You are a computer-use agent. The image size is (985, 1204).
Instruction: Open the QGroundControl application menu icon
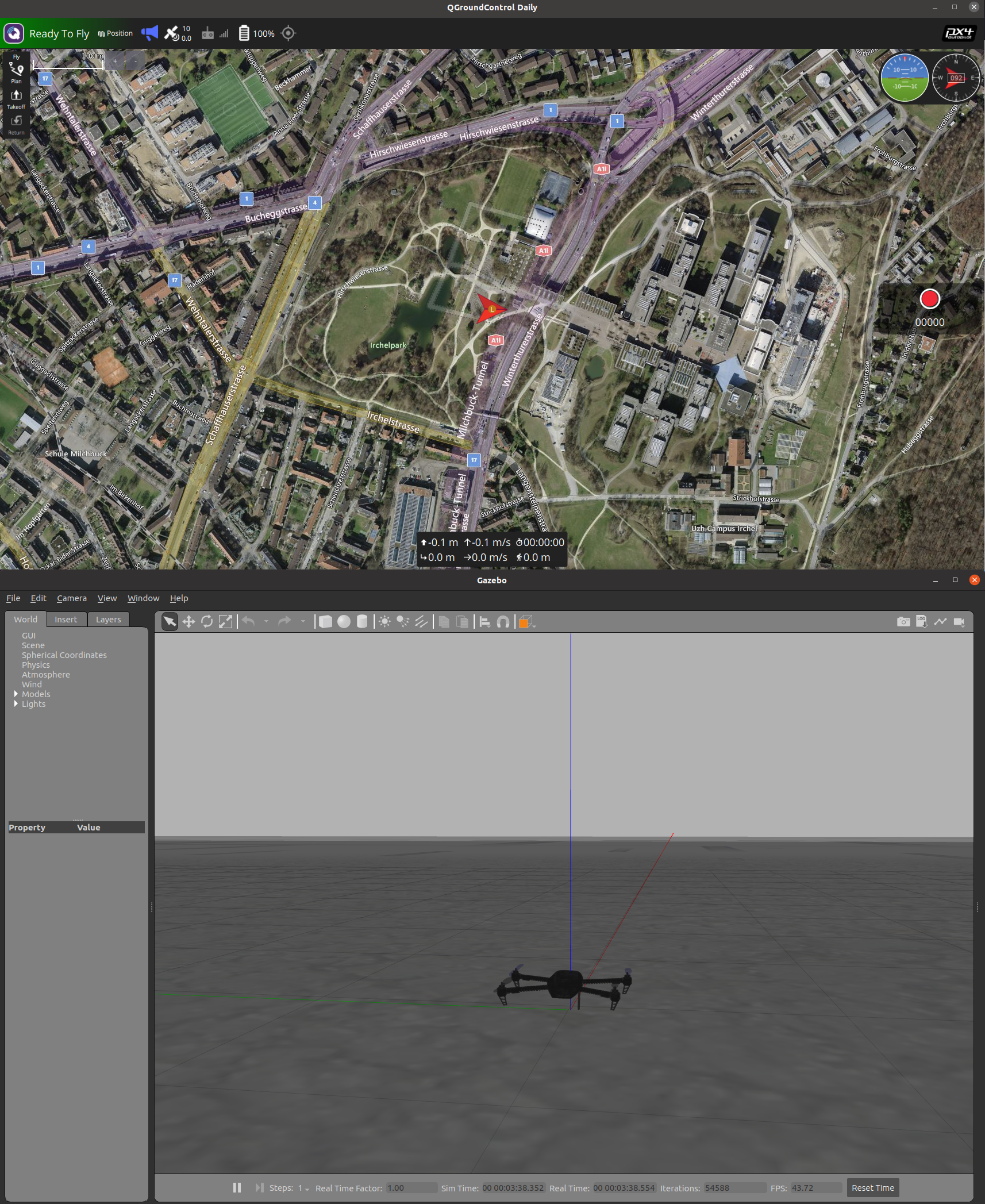[14, 33]
